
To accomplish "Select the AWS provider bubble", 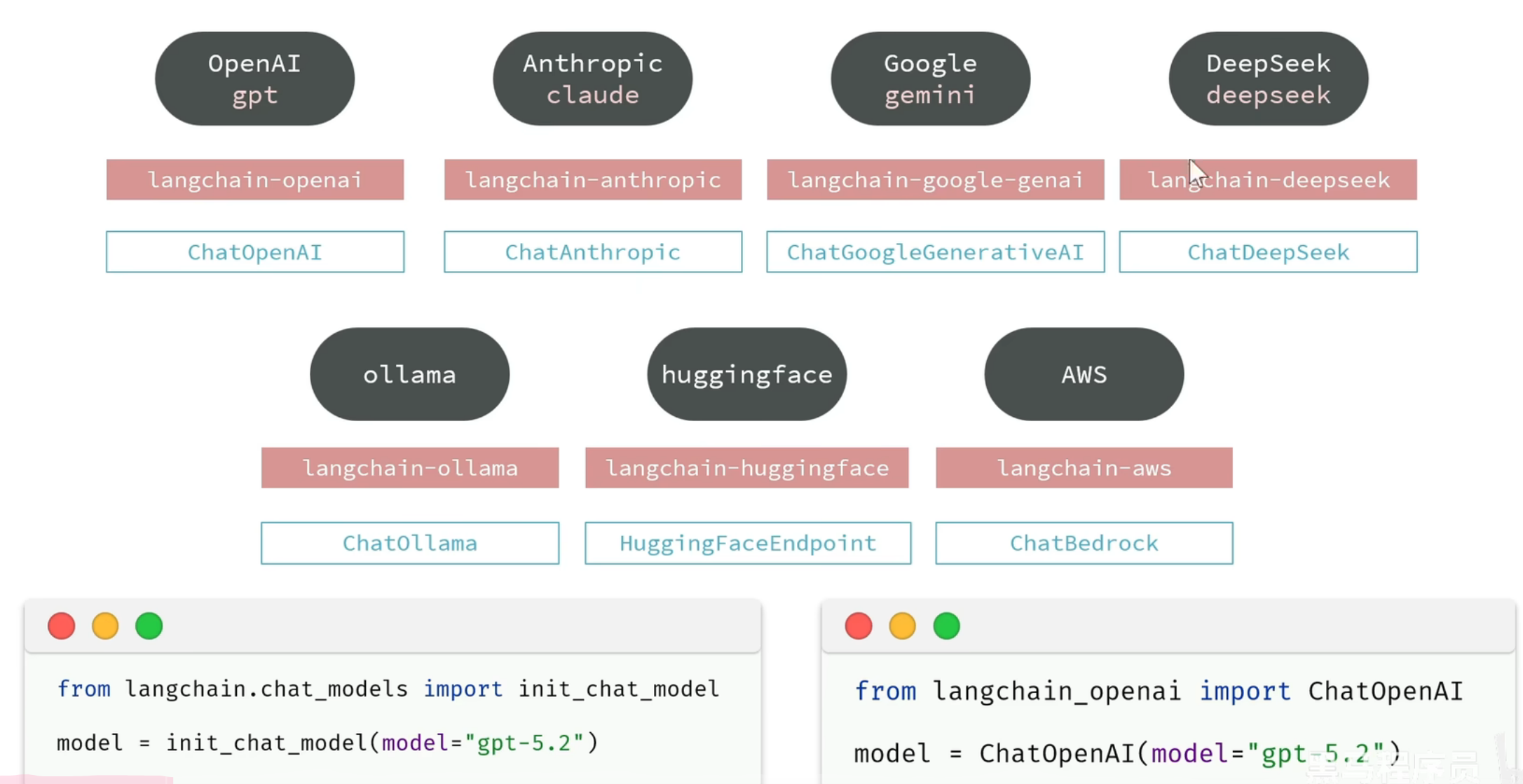I will (1084, 374).
